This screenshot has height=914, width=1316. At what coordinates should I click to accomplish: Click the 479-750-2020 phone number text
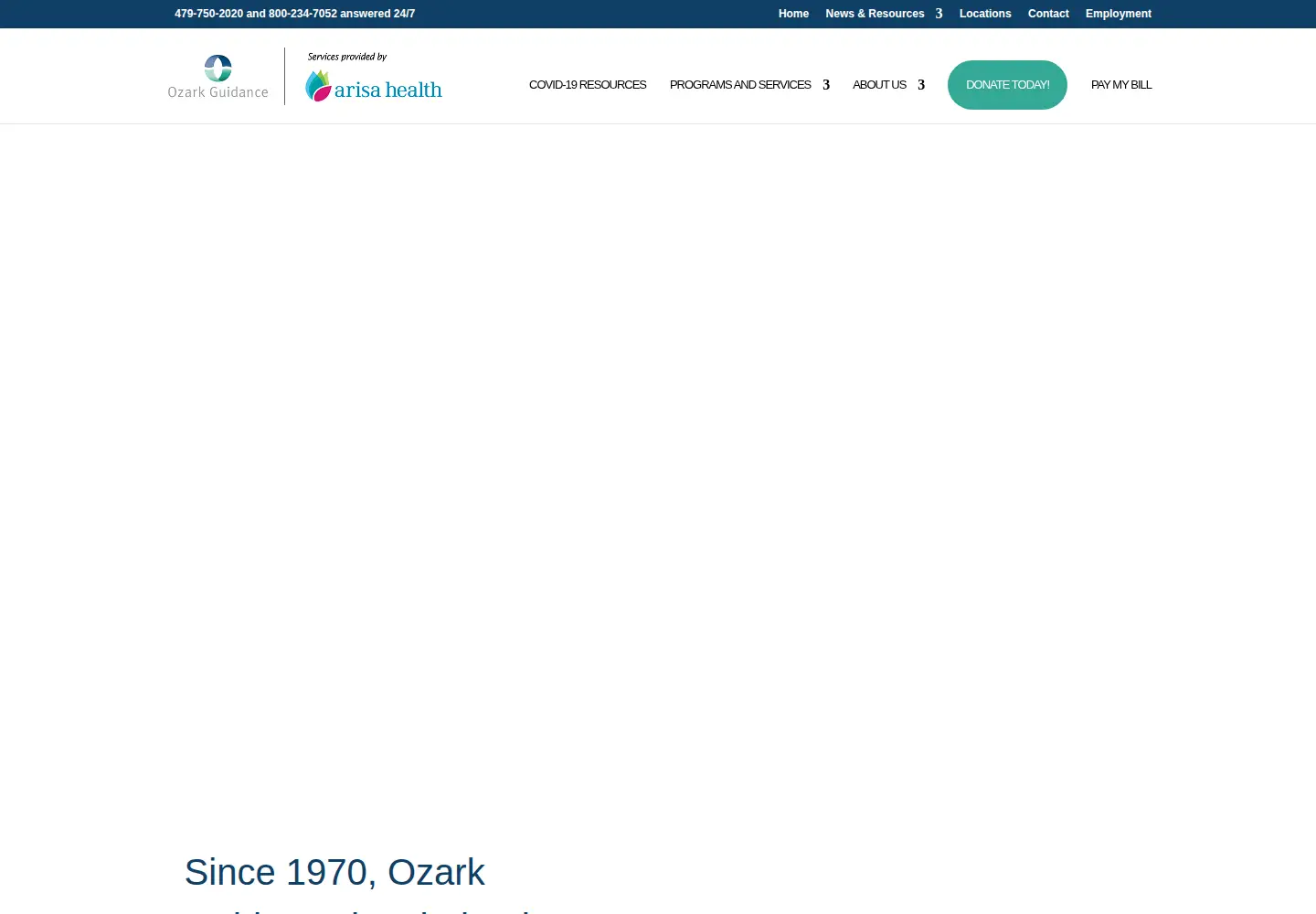[x=208, y=14]
